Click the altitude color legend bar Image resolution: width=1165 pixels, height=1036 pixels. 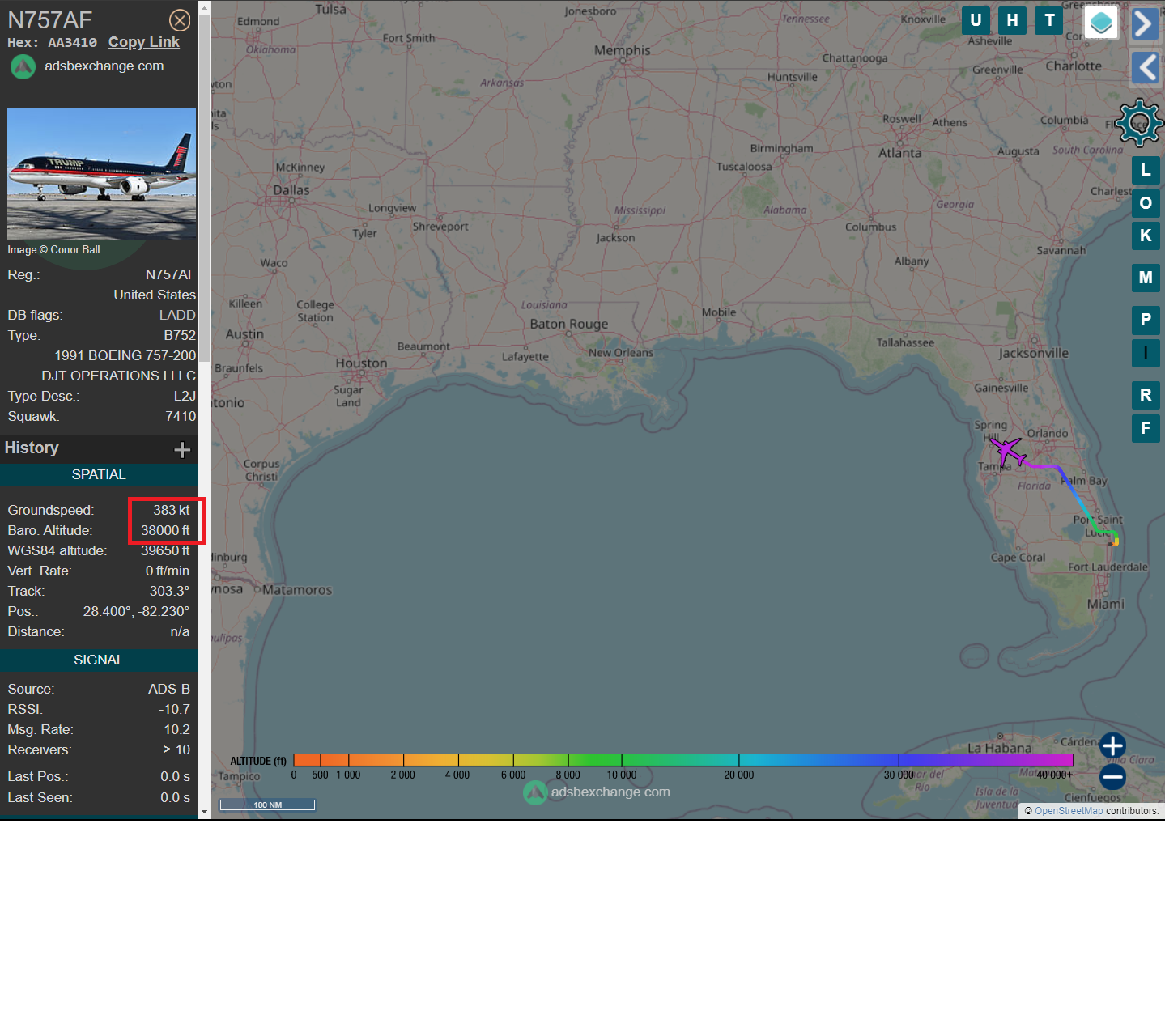coord(682,760)
